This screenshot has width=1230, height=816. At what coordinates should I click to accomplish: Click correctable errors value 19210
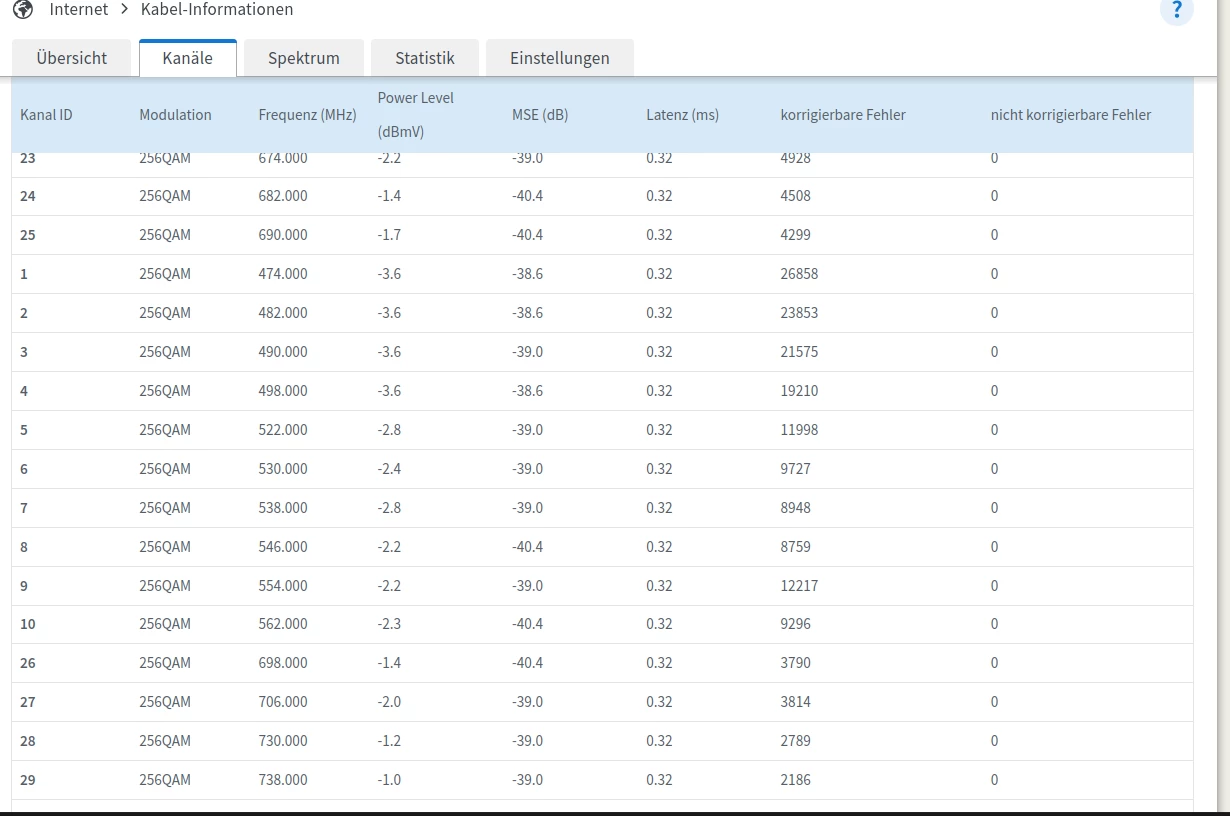pyautogui.click(x=799, y=391)
